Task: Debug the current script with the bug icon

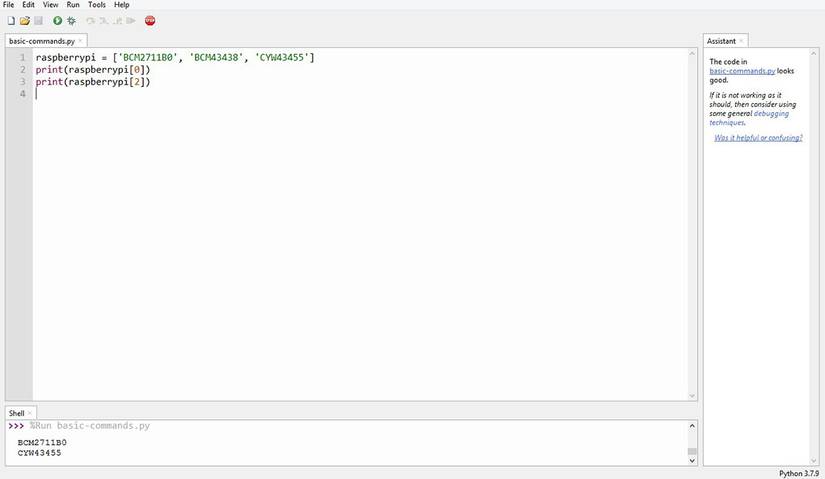Action: [x=71, y=21]
